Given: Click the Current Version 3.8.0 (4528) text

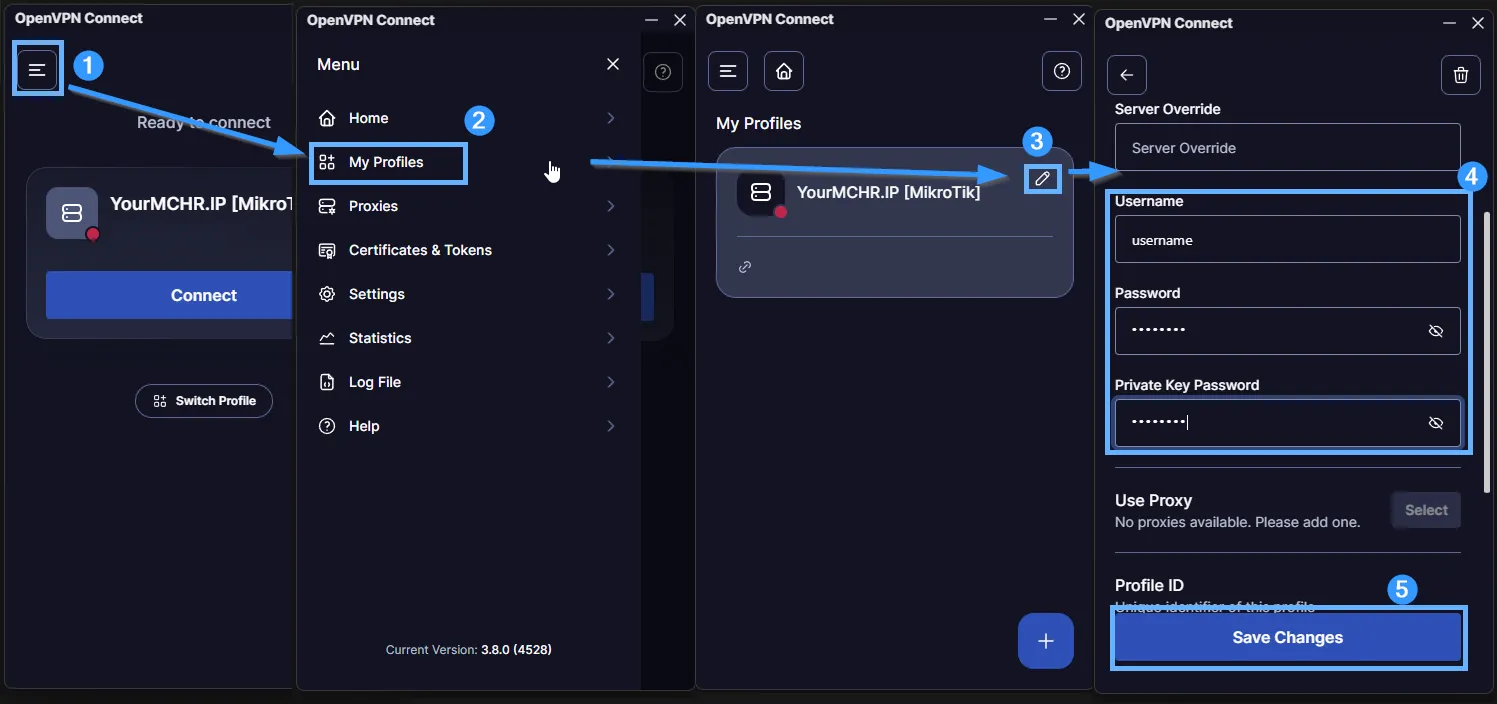Looking at the screenshot, I should pyautogui.click(x=469, y=650).
